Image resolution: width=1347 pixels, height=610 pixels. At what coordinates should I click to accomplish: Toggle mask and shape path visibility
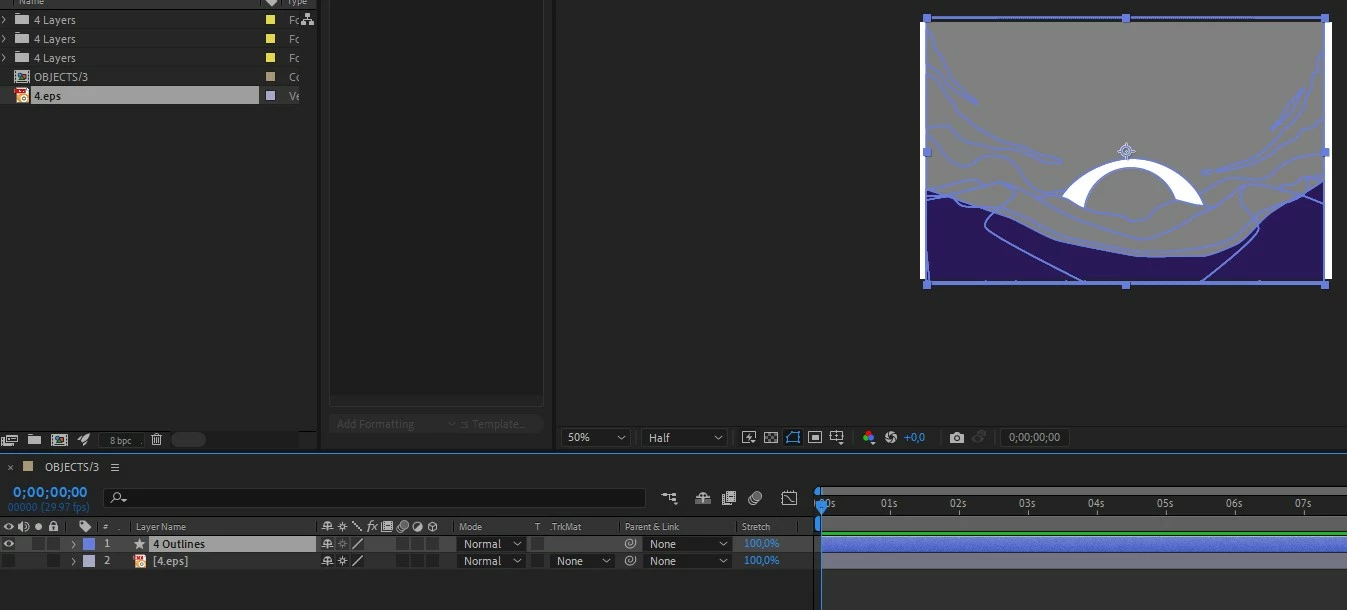(793, 437)
